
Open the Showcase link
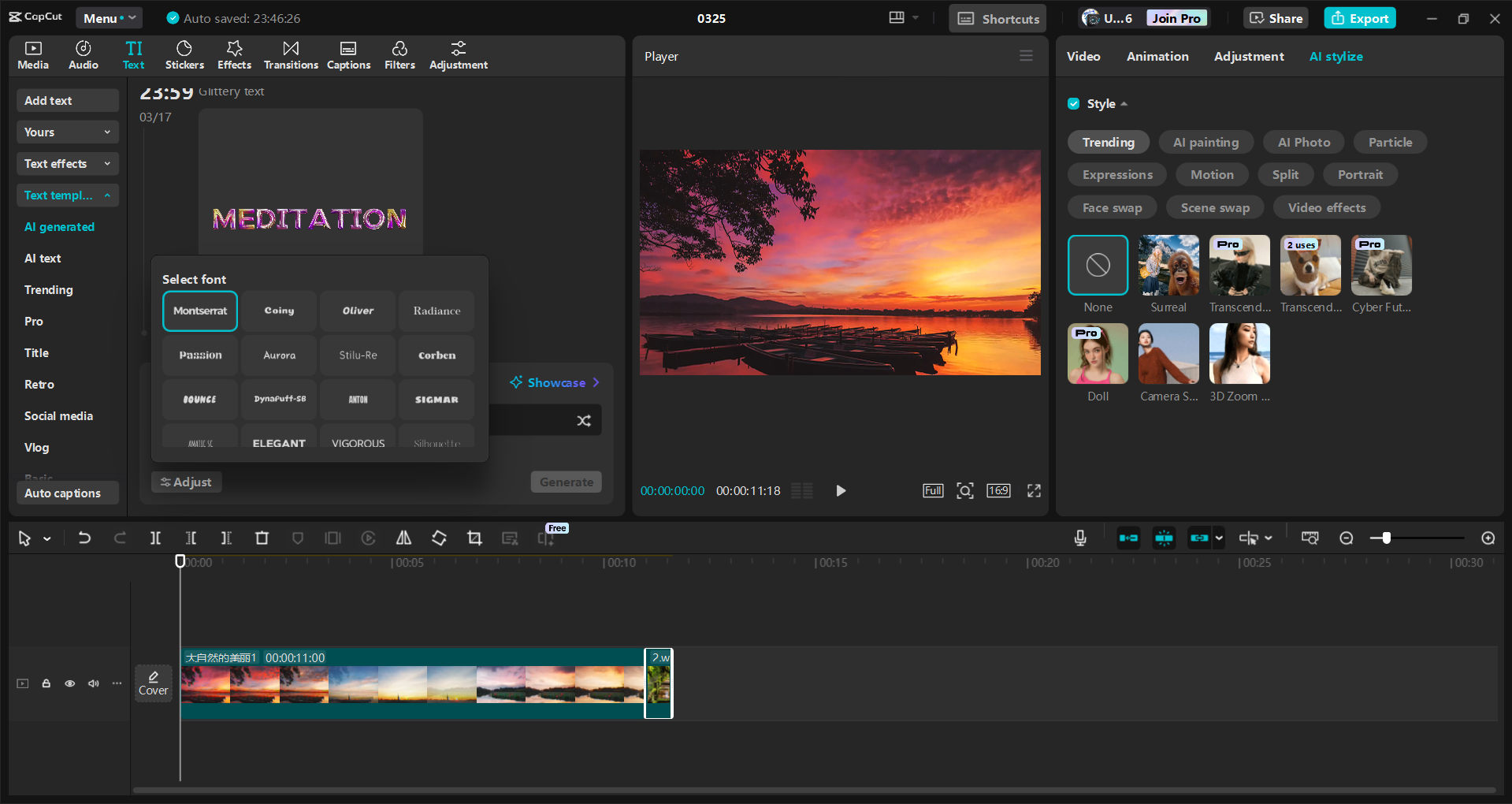click(554, 382)
